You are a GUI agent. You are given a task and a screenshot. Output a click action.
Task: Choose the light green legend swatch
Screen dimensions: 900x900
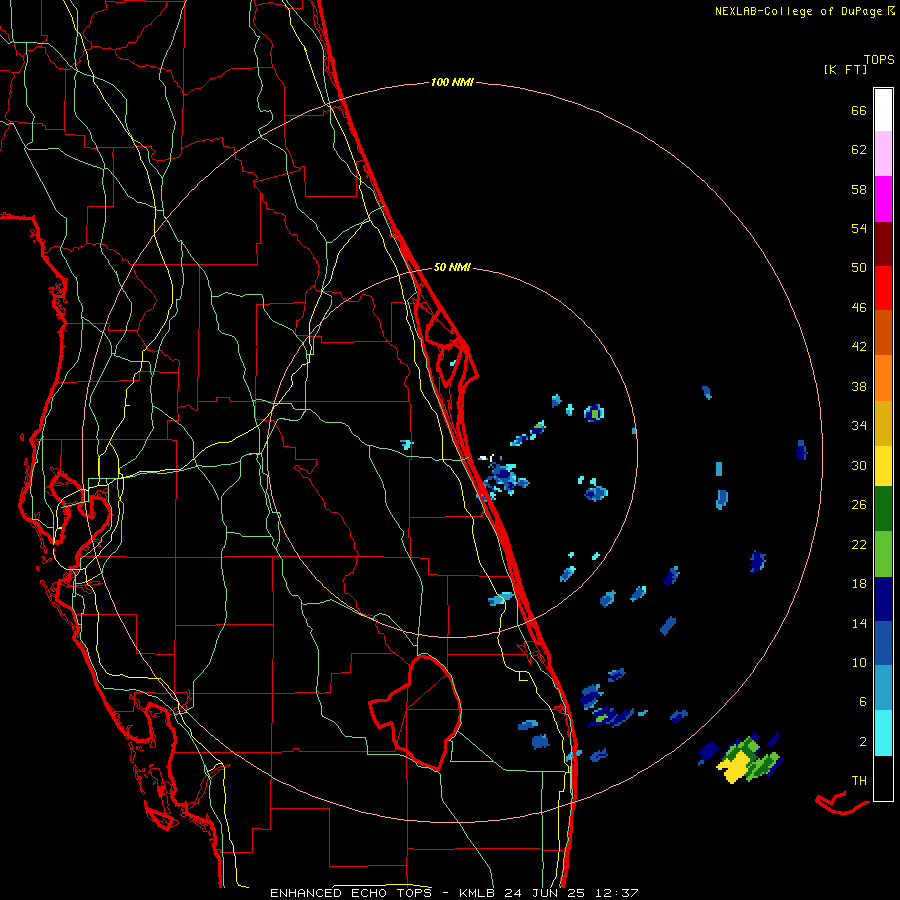pos(883,553)
